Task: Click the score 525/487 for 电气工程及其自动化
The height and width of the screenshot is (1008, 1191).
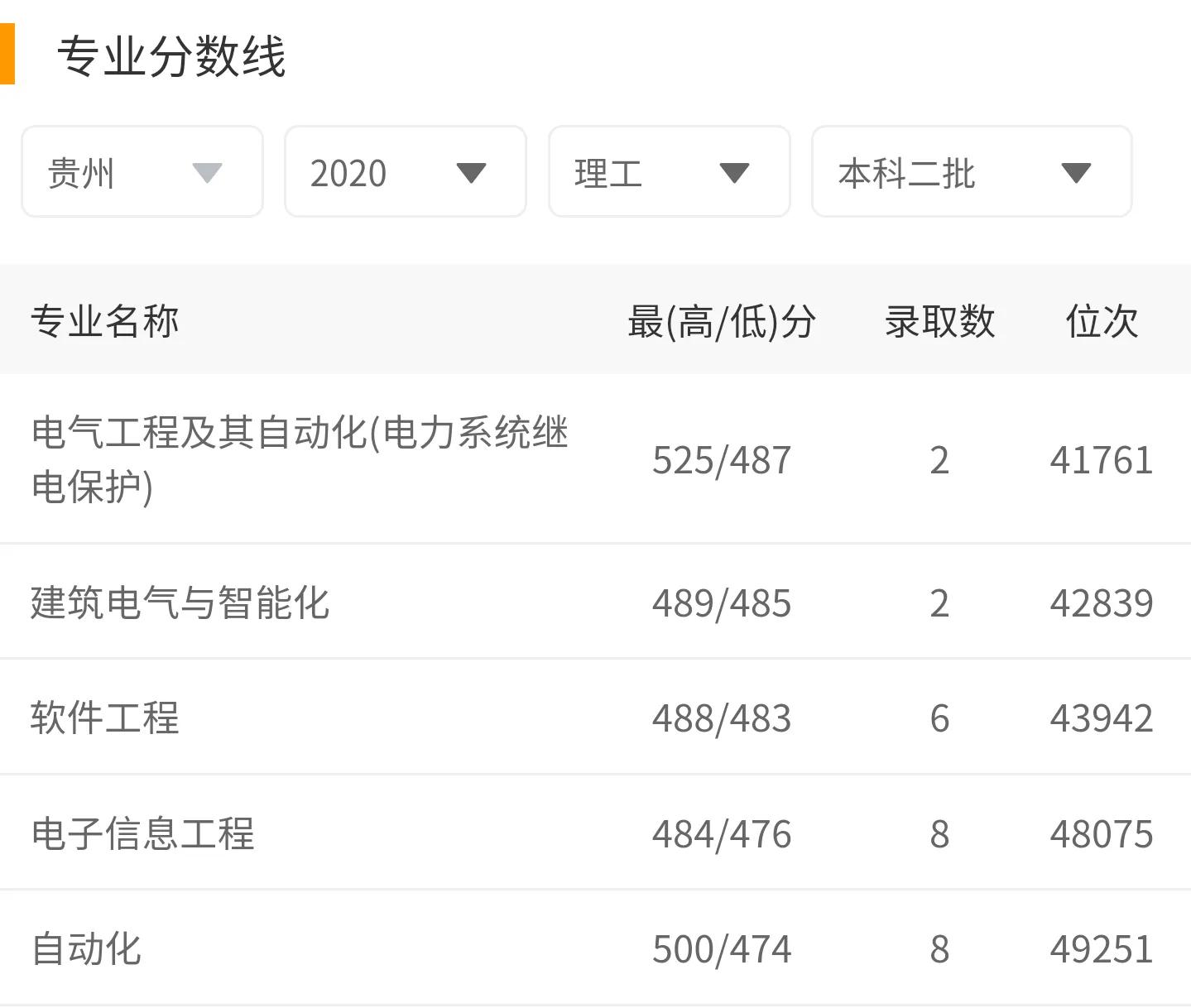Action: point(722,460)
